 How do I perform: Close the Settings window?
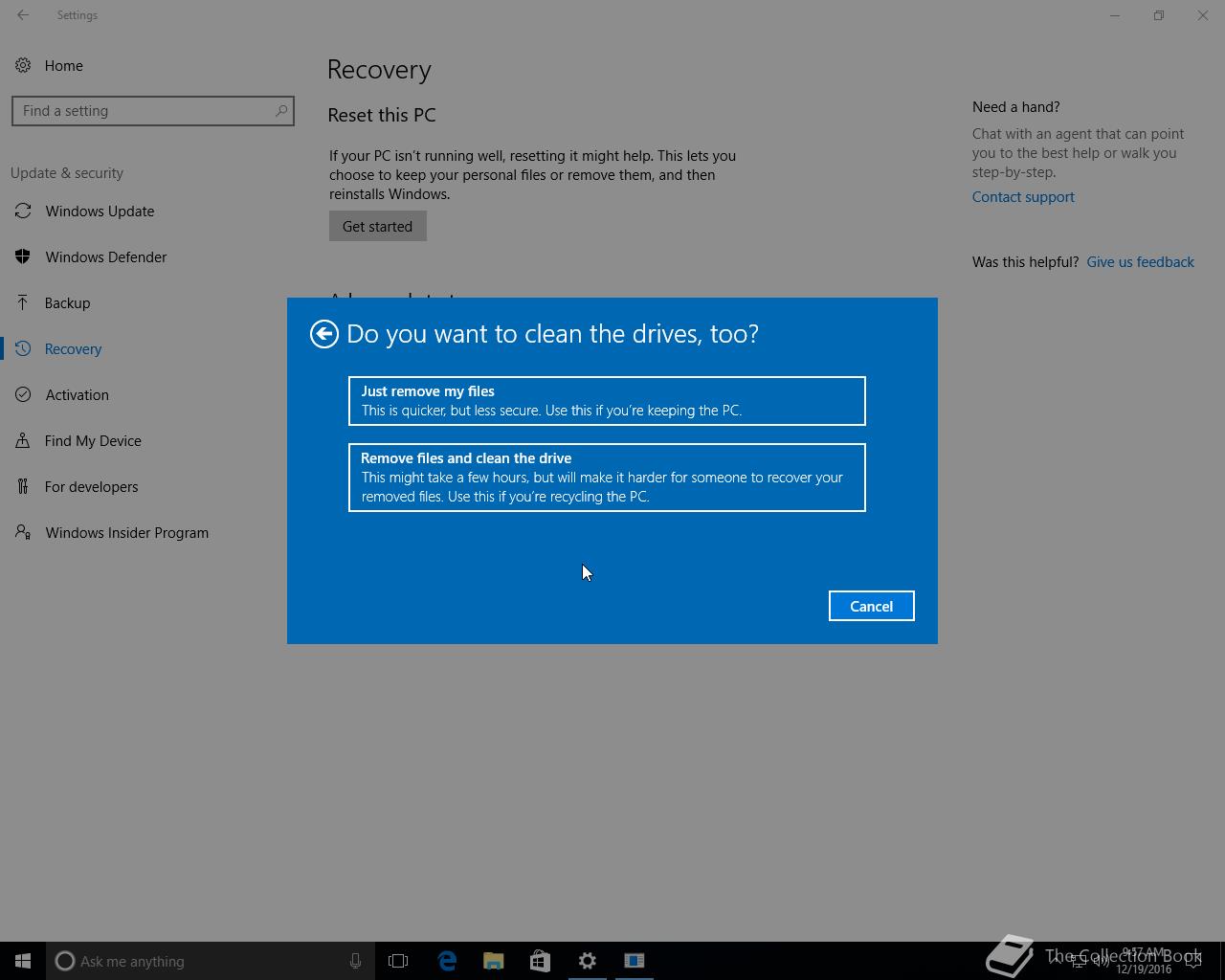[1203, 15]
